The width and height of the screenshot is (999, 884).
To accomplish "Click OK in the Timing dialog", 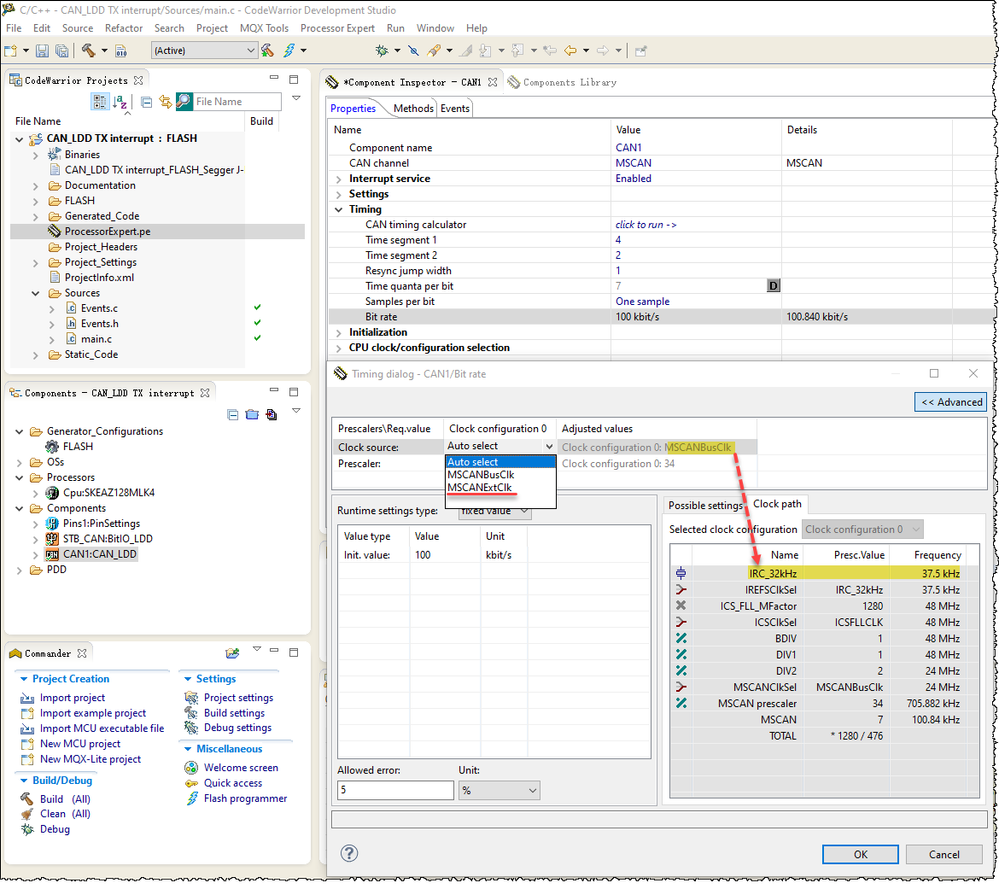I will 860,854.
